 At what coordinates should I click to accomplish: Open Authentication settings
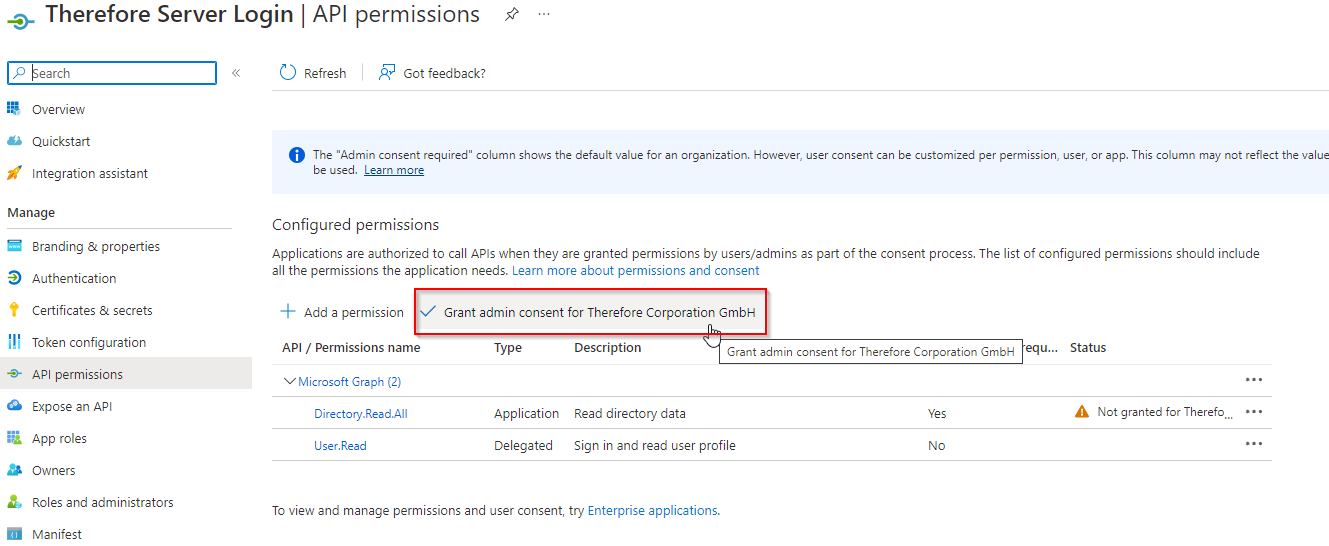[x=74, y=278]
